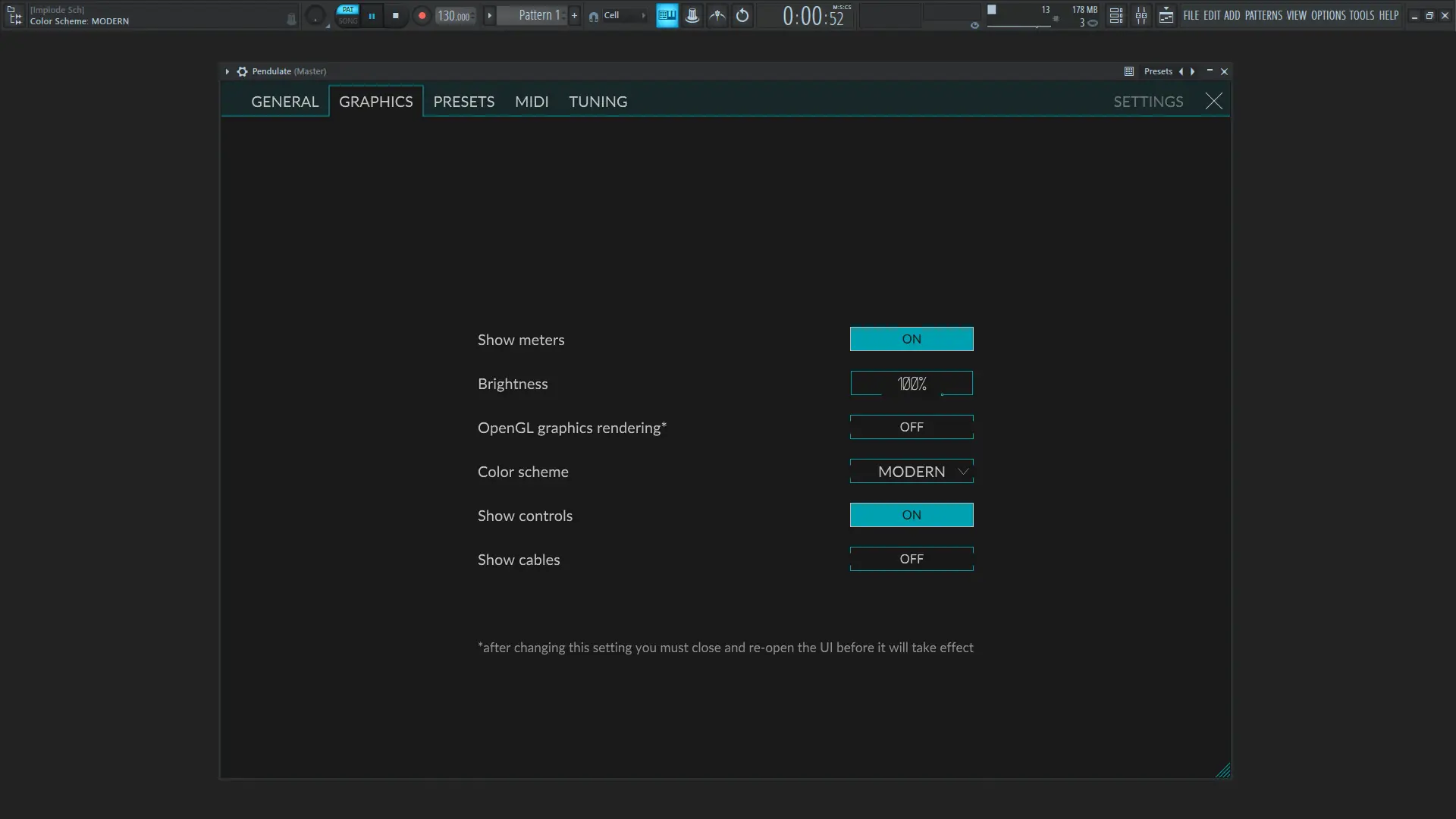Click the record button in transport
Viewport: 1456px width, 819px height.
[x=422, y=15]
